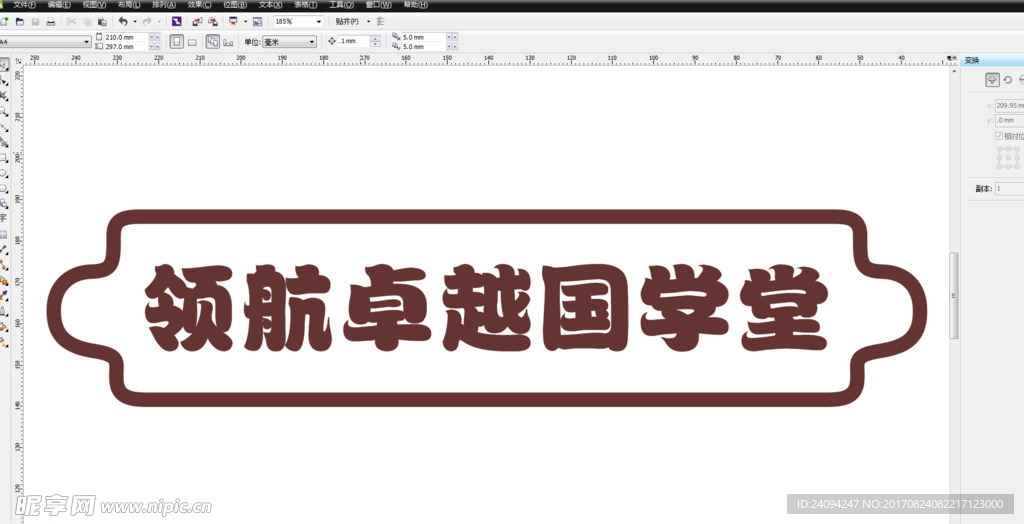Screen dimensions: 1024x524
Task: Open the 窗口(W) menu
Action: [x=379, y=5]
